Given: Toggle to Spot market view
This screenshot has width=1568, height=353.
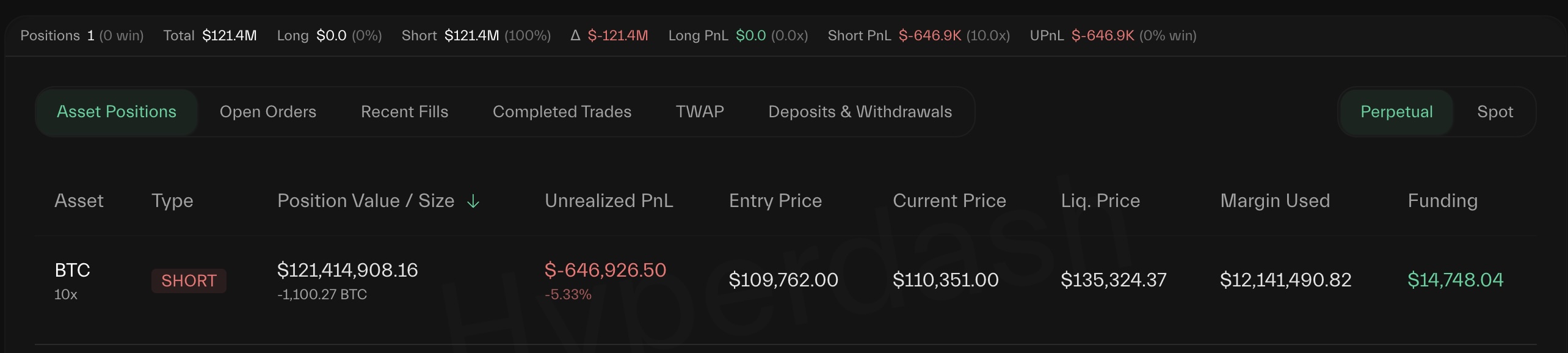Looking at the screenshot, I should (1495, 112).
